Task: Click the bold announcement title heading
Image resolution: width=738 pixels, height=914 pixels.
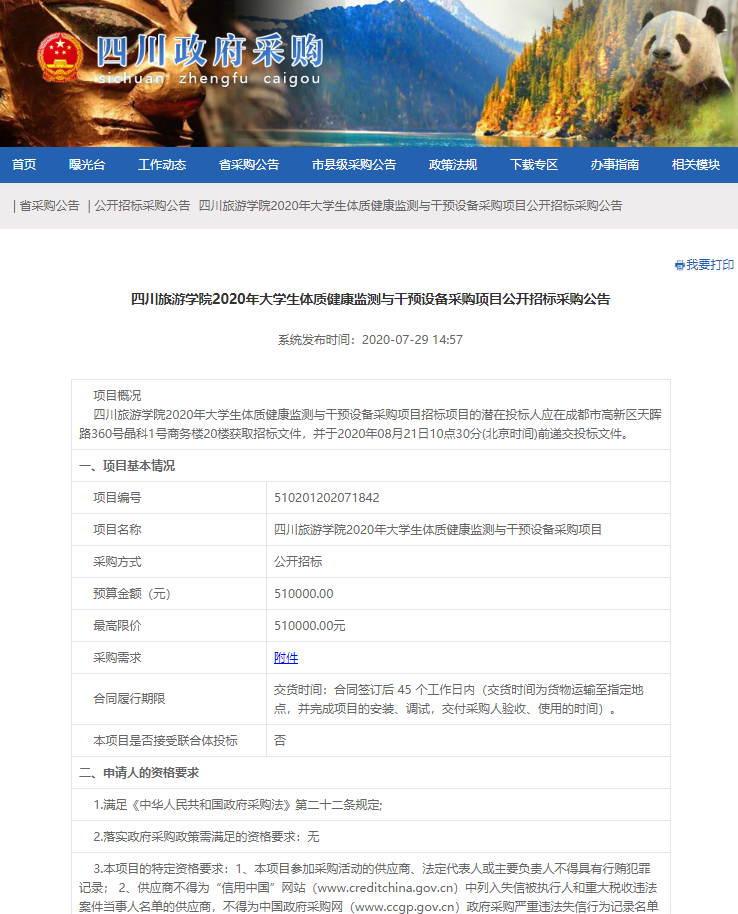Action: click(370, 300)
